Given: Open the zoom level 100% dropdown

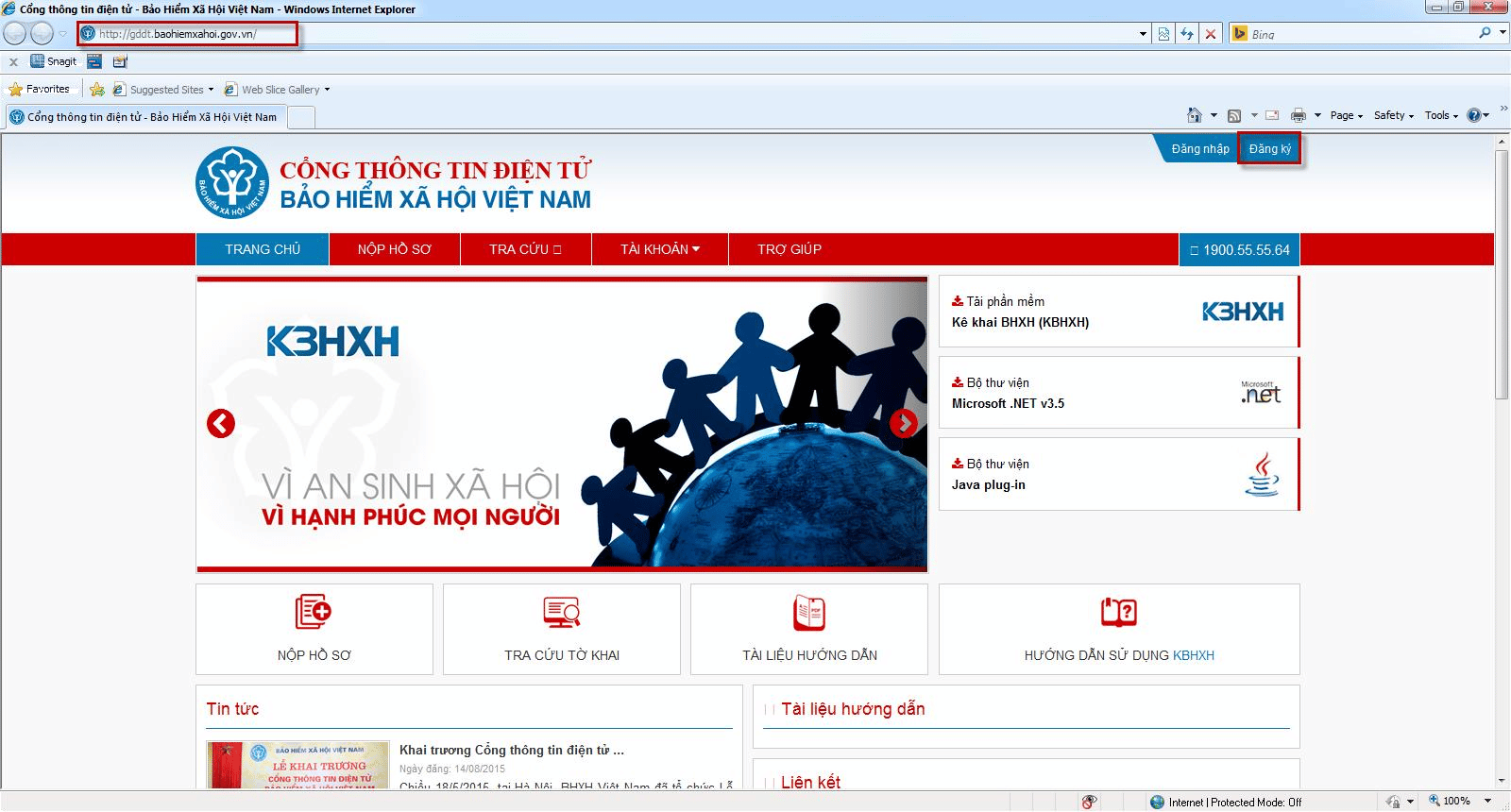Looking at the screenshot, I should [1489, 802].
